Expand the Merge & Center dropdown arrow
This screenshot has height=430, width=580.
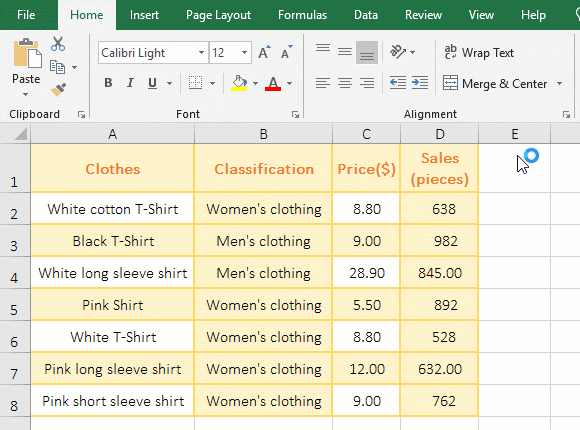559,84
